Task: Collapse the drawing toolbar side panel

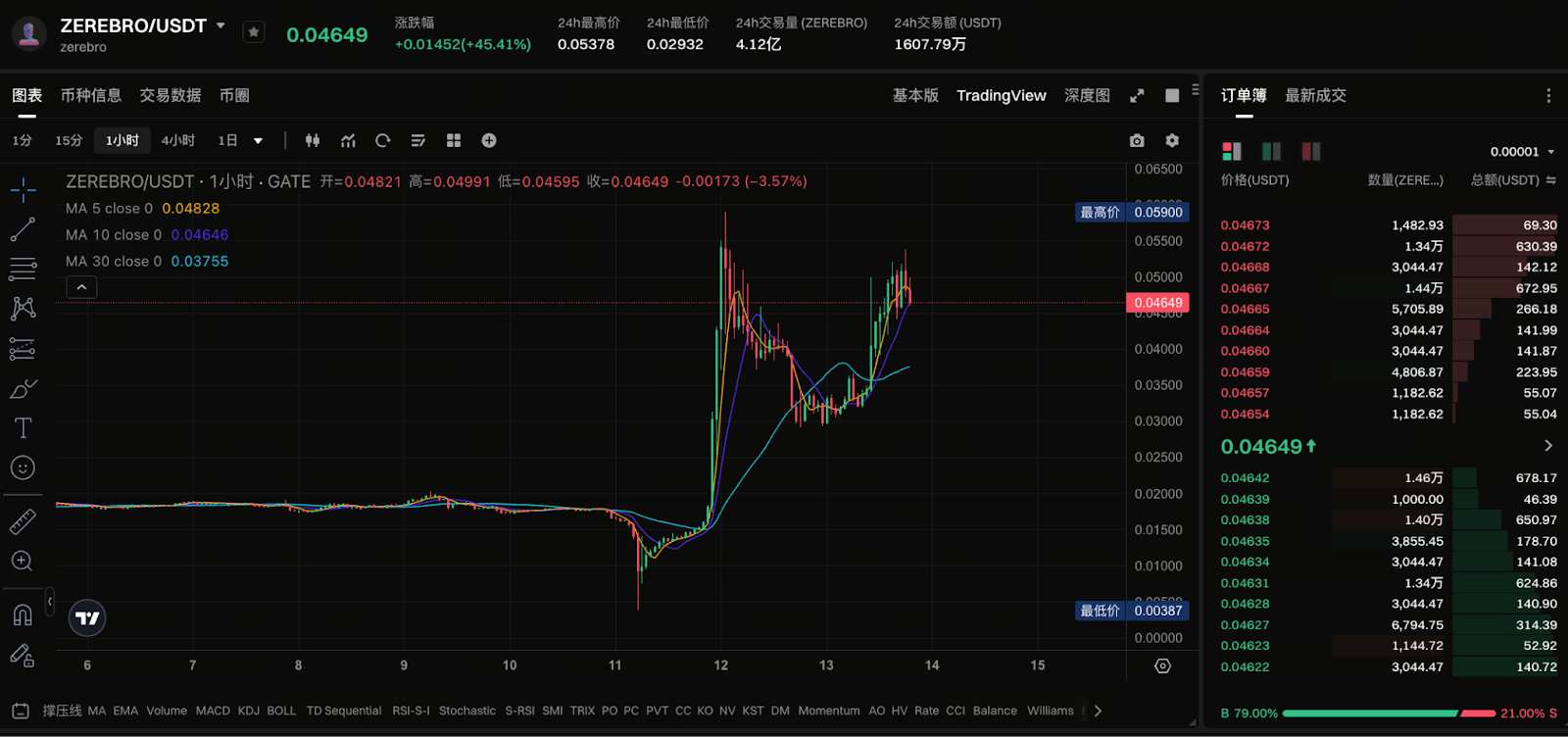Action: click(x=50, y=602)
